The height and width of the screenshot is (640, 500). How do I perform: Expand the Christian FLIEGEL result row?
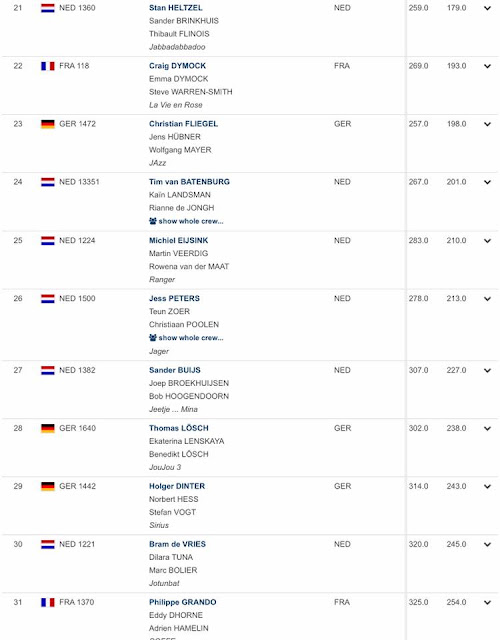coord(487,124)
